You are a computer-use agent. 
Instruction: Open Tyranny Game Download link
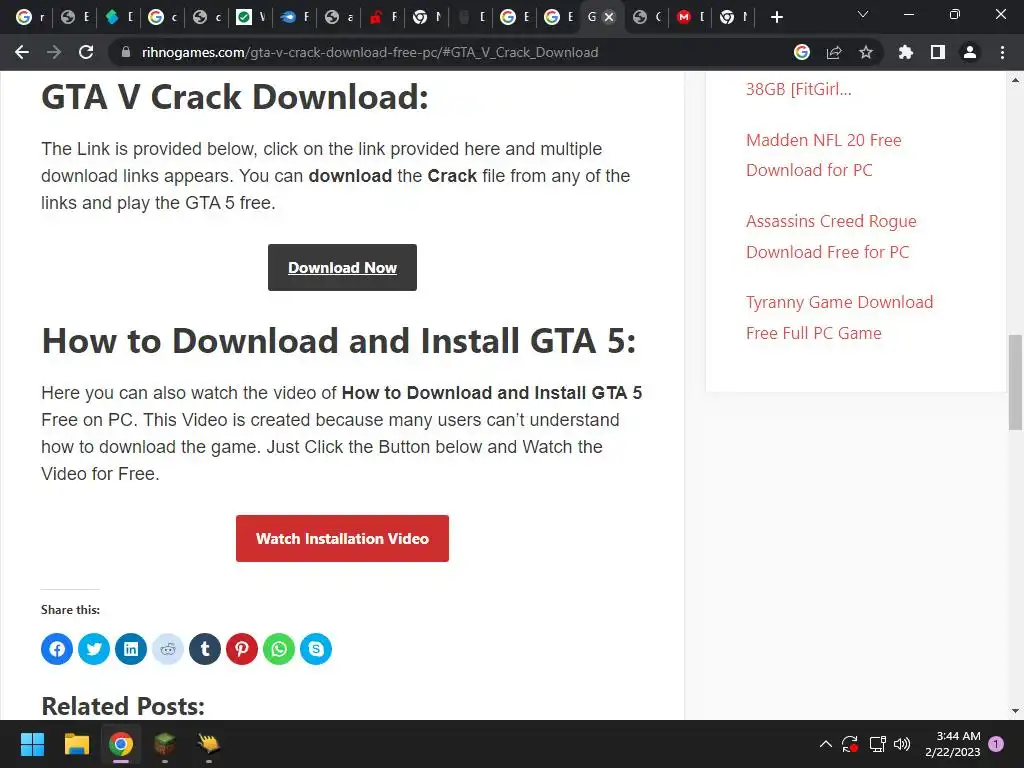[840, 317]
